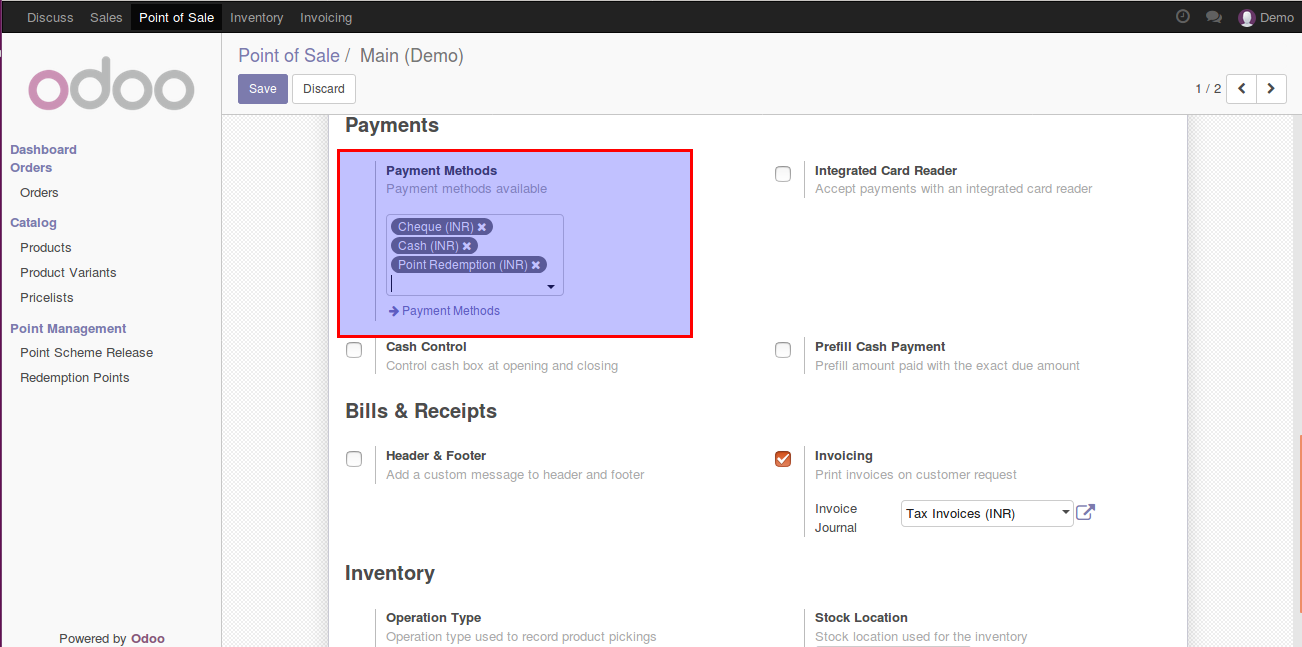Screen dimensions: 1302x647
Task: Click the Catalog section heading
Action: [33, 223]
